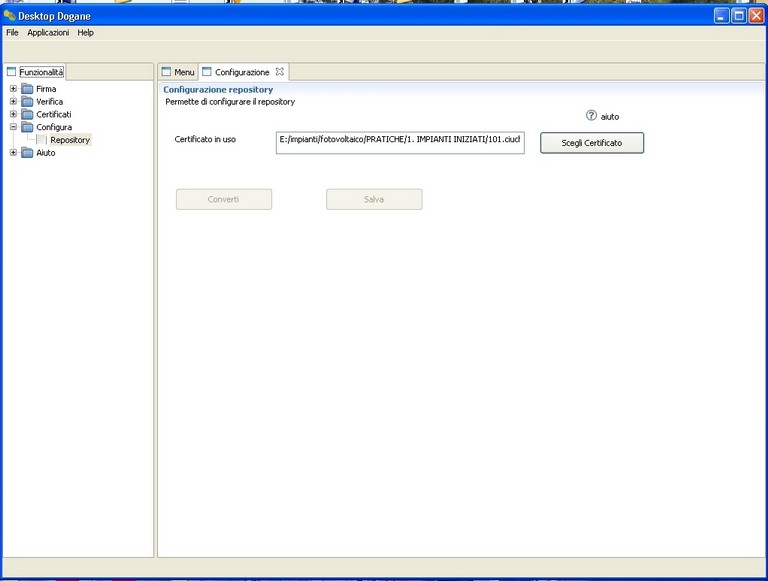Click the Scegli Certificato button
The width and height of the screenshot is (768, 581).
(x=592, y=143)
